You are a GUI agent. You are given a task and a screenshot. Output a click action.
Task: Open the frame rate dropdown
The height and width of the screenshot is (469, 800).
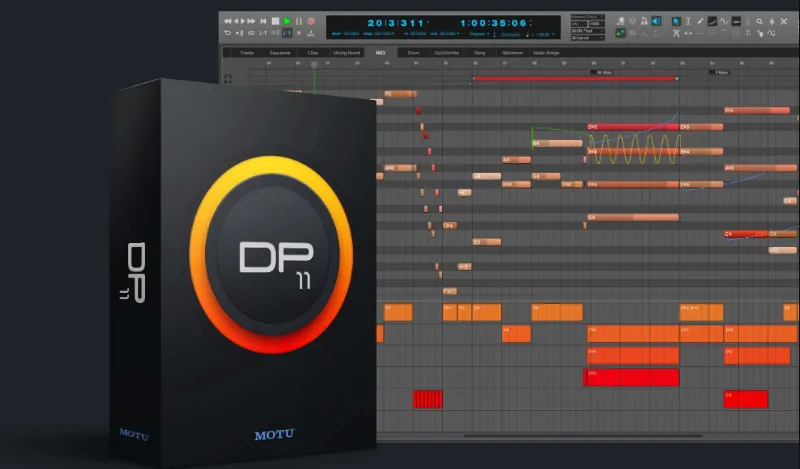[x=588, y=38]
